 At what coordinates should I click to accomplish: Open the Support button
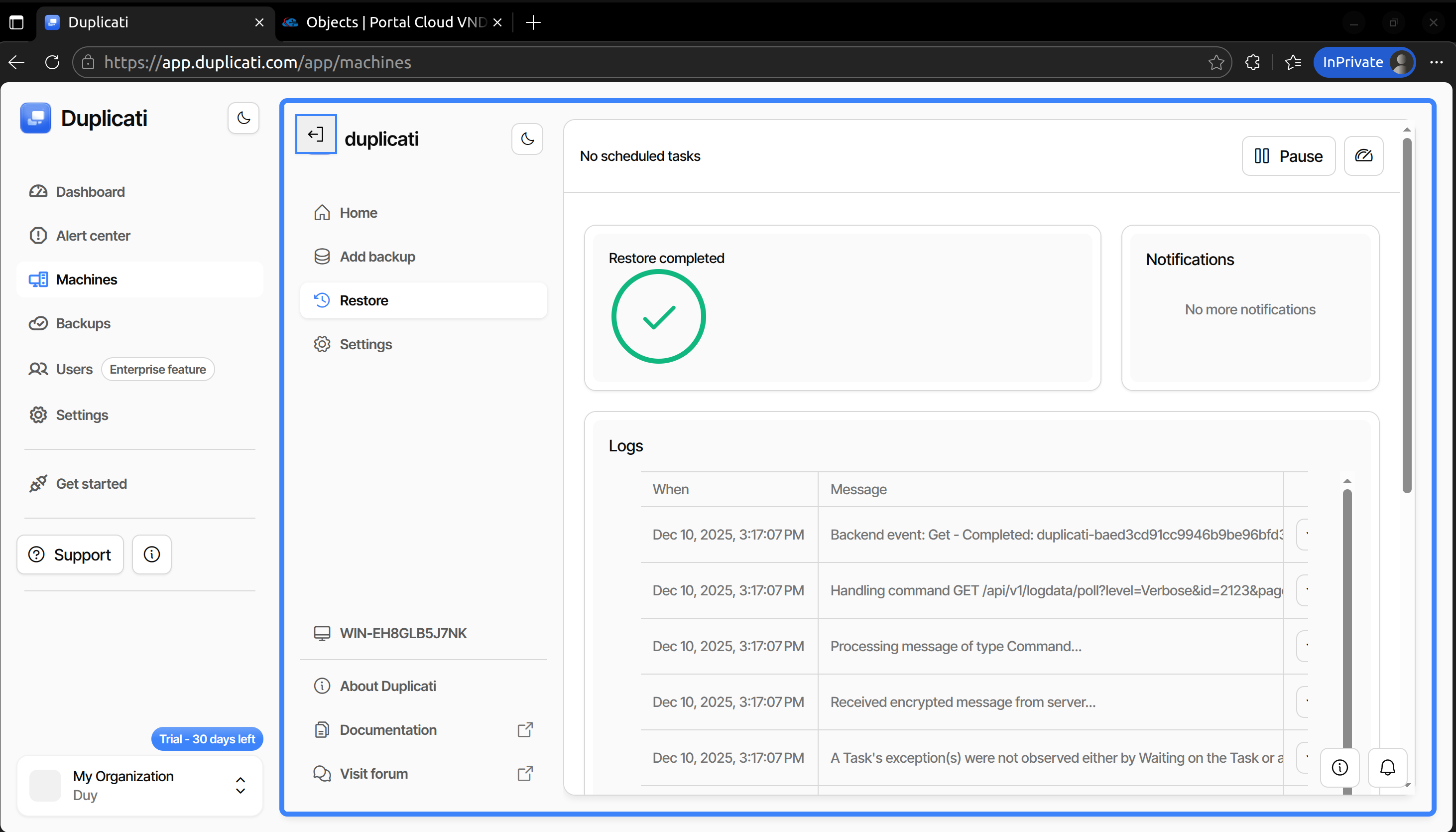[x=70, y=555]
